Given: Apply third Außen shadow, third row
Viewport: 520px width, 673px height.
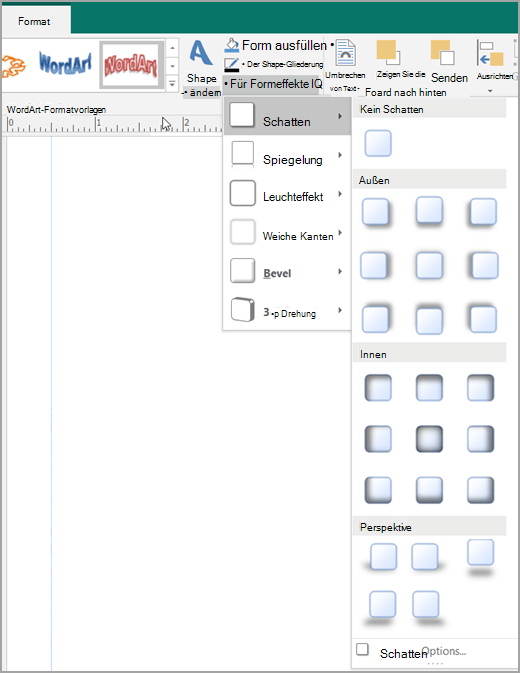Looking at the screenshot, I should (x=482, y=319).
